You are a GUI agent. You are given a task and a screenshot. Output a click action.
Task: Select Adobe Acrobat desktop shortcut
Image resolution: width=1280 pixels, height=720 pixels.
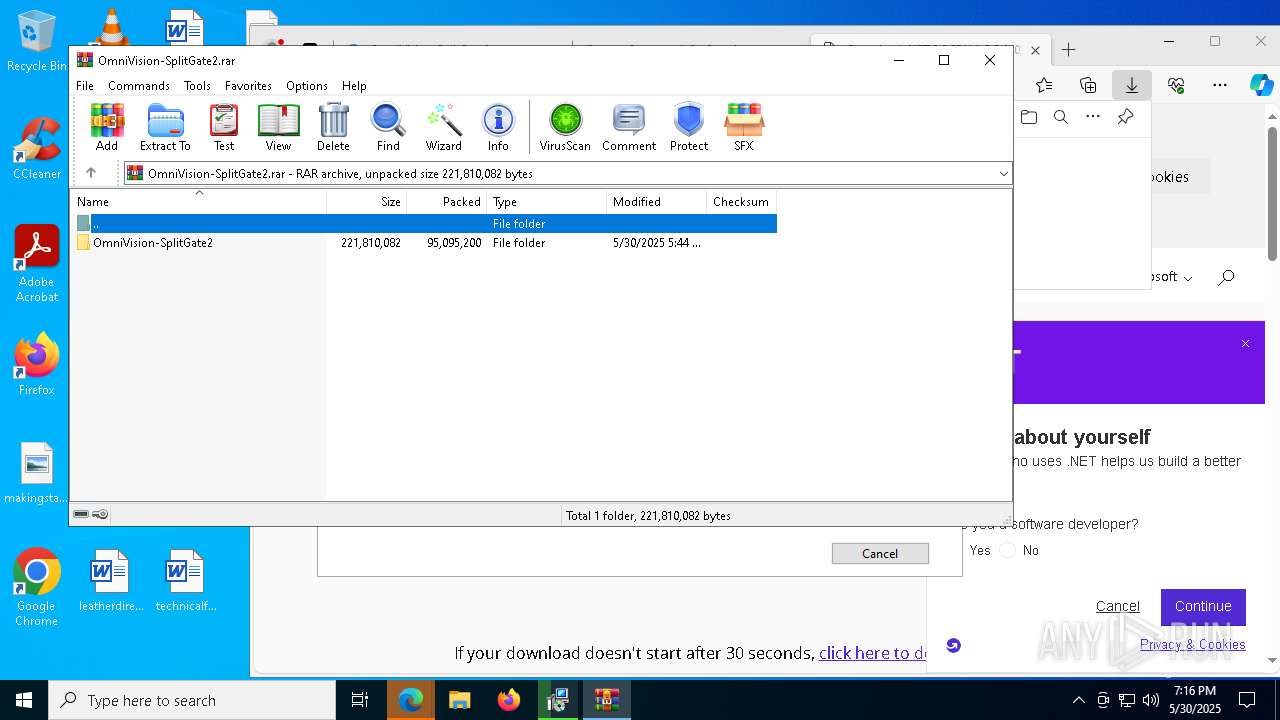[37, 264]
